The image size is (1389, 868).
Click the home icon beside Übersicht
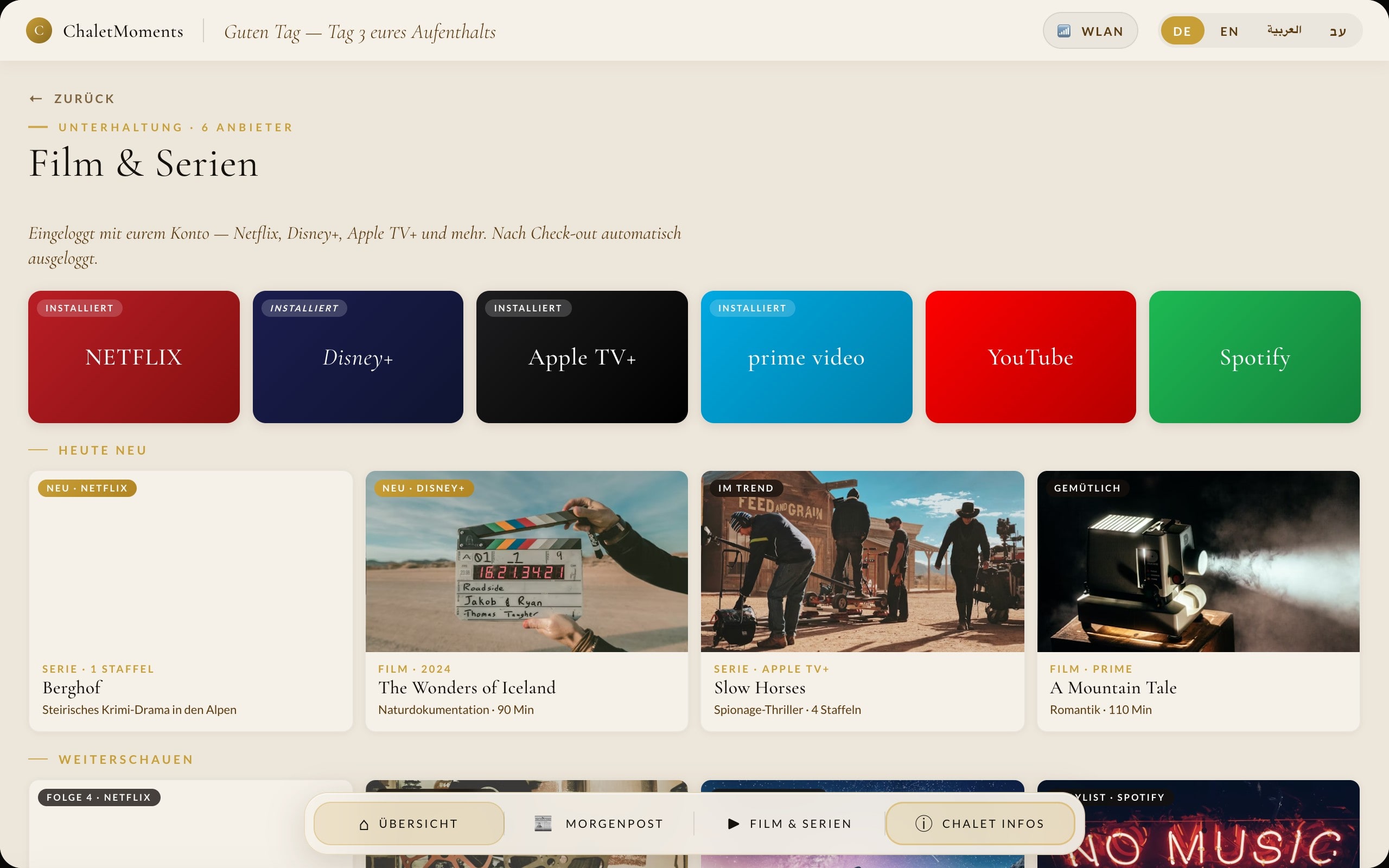pyautogui.click(x=364, y=825)
